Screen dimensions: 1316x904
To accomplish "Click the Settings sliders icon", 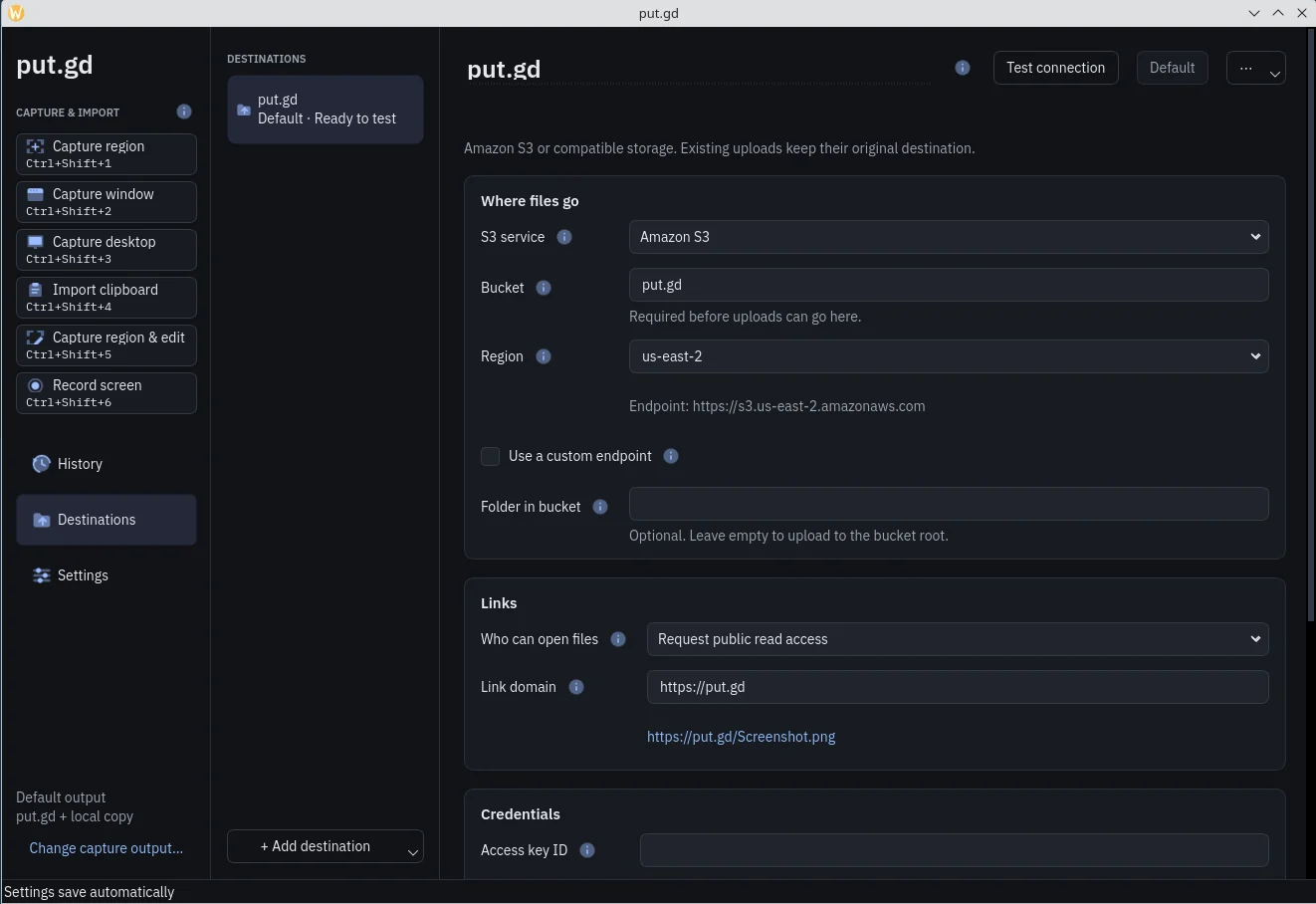I will tap(41, 575).
